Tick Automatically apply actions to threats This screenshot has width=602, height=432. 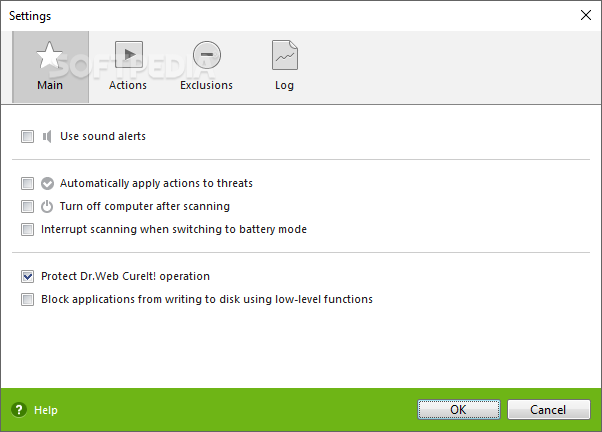(27, 183)
